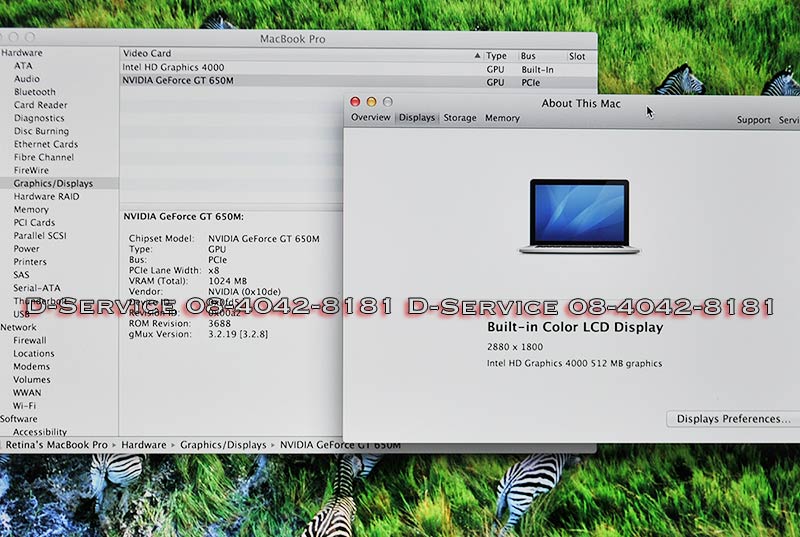Open Diagnostics in the sidebar
Image resolution: width=800 pixels, height=537 pixels.
point(39,118)
